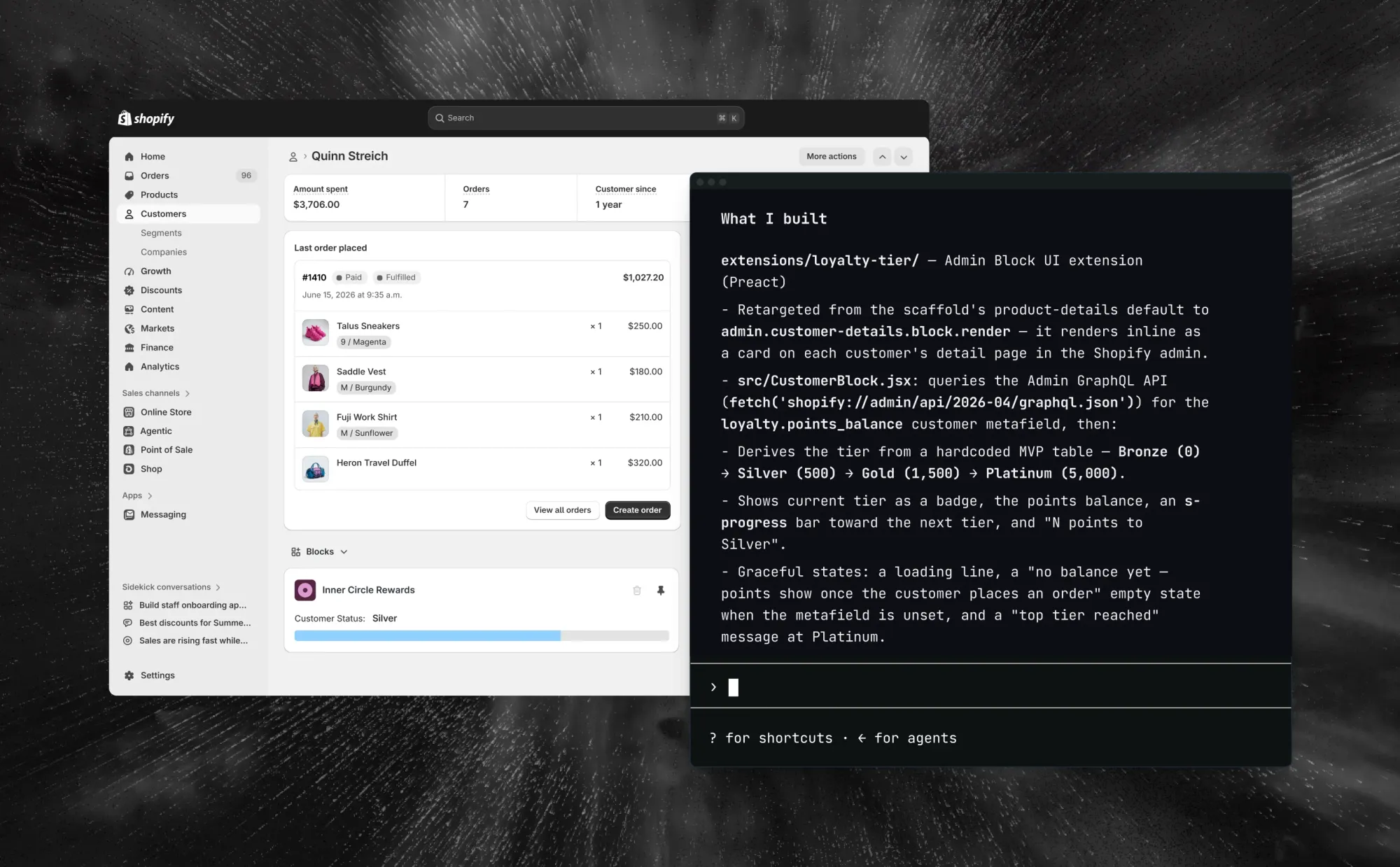Click the M / Sunflower variant tag
Screen dimensions: 1400x867
[x=367, y=433]
